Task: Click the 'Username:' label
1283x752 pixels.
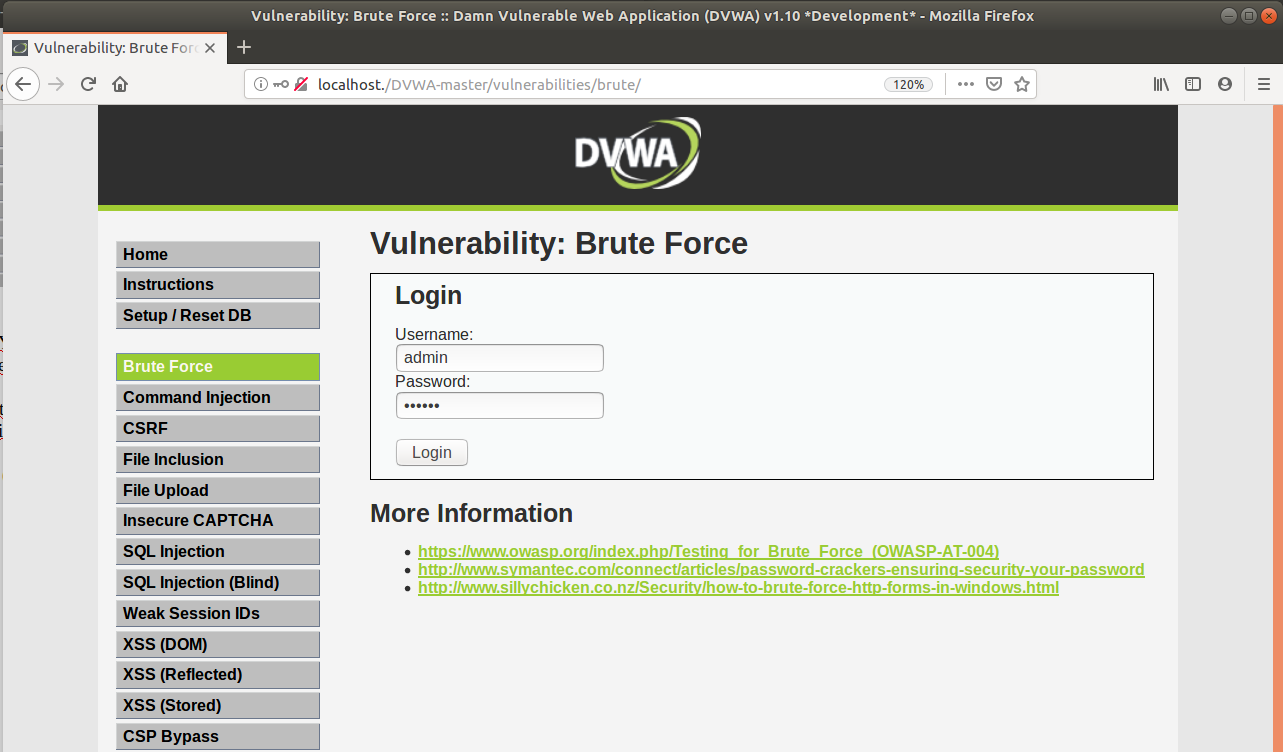Action: [x=434, y=335]
